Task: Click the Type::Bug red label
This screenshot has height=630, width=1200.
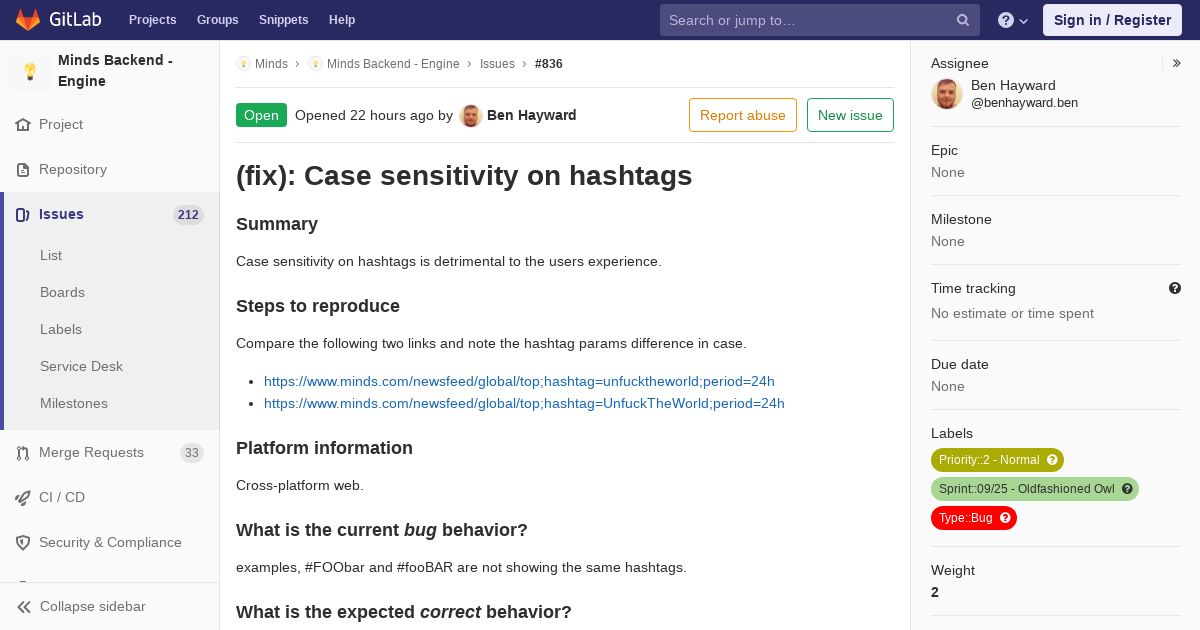Action: (x=973, y=518)
